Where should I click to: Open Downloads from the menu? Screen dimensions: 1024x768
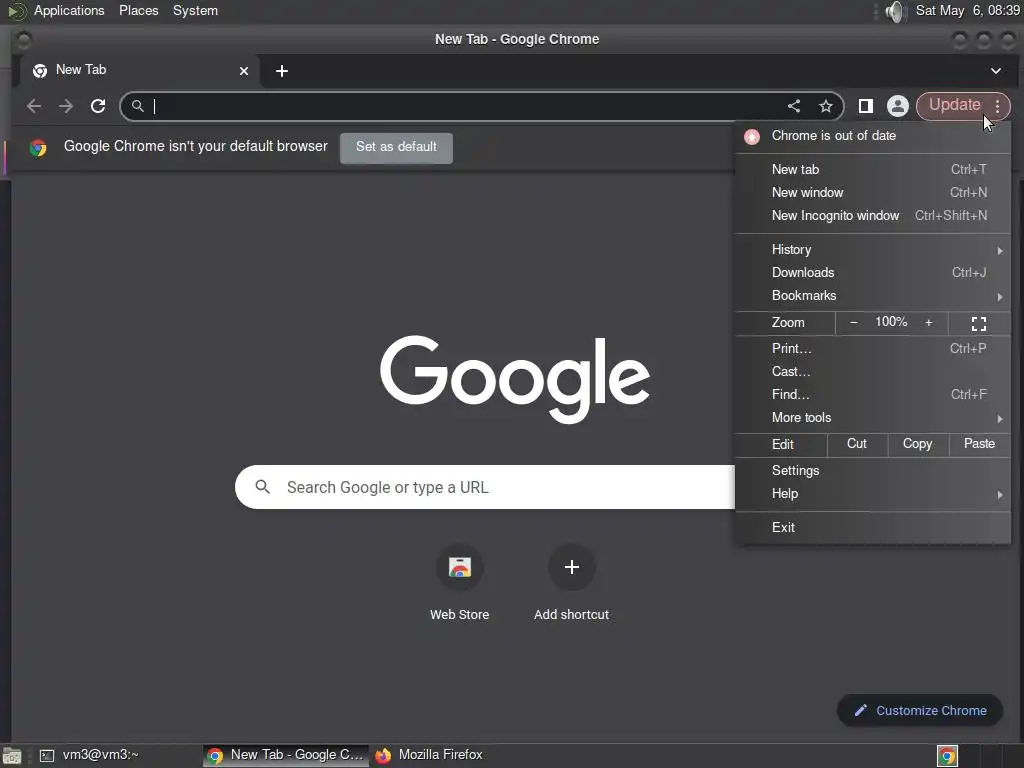[872, 272]
